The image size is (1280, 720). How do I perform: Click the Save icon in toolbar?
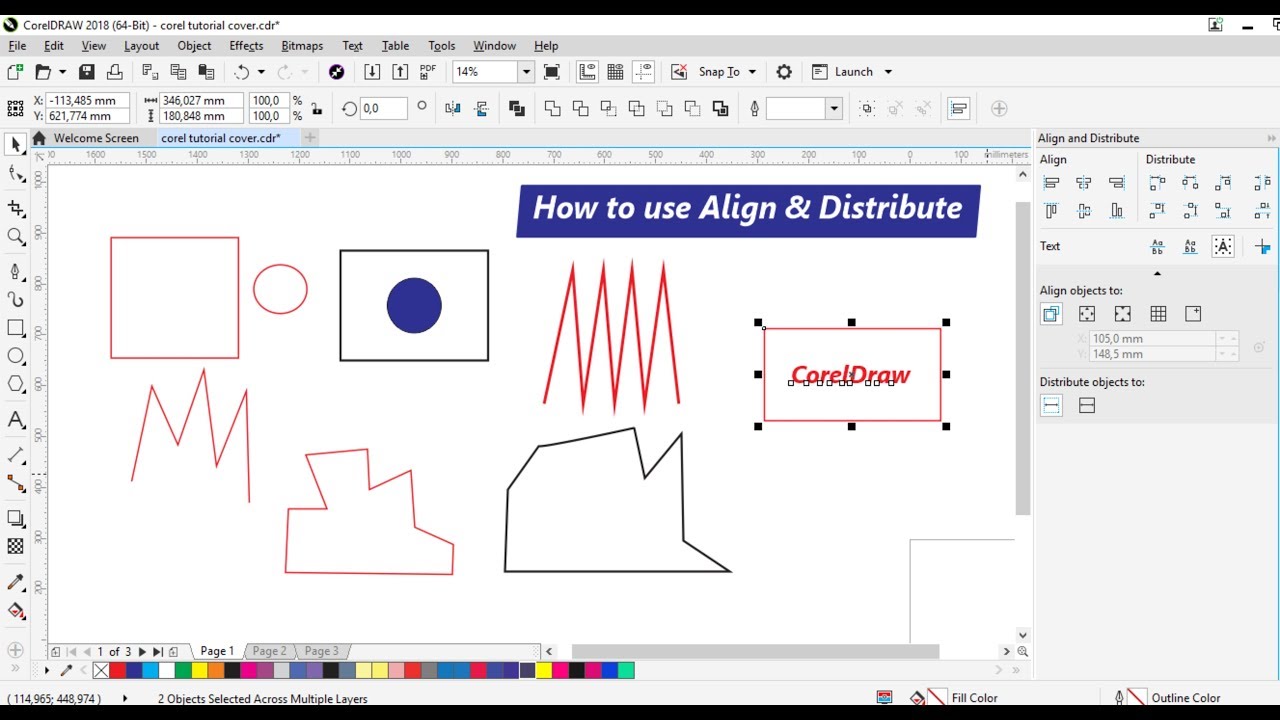click(87, 72)
